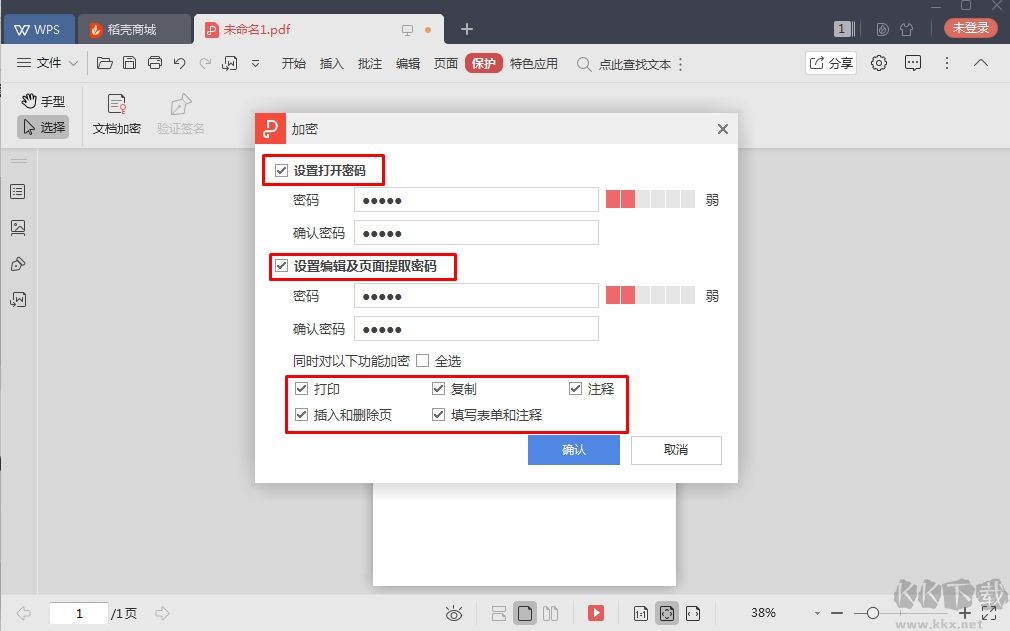Click the 点此查找文本 search box
Screen dimensions: 1010x631
(x=624, y=64)
